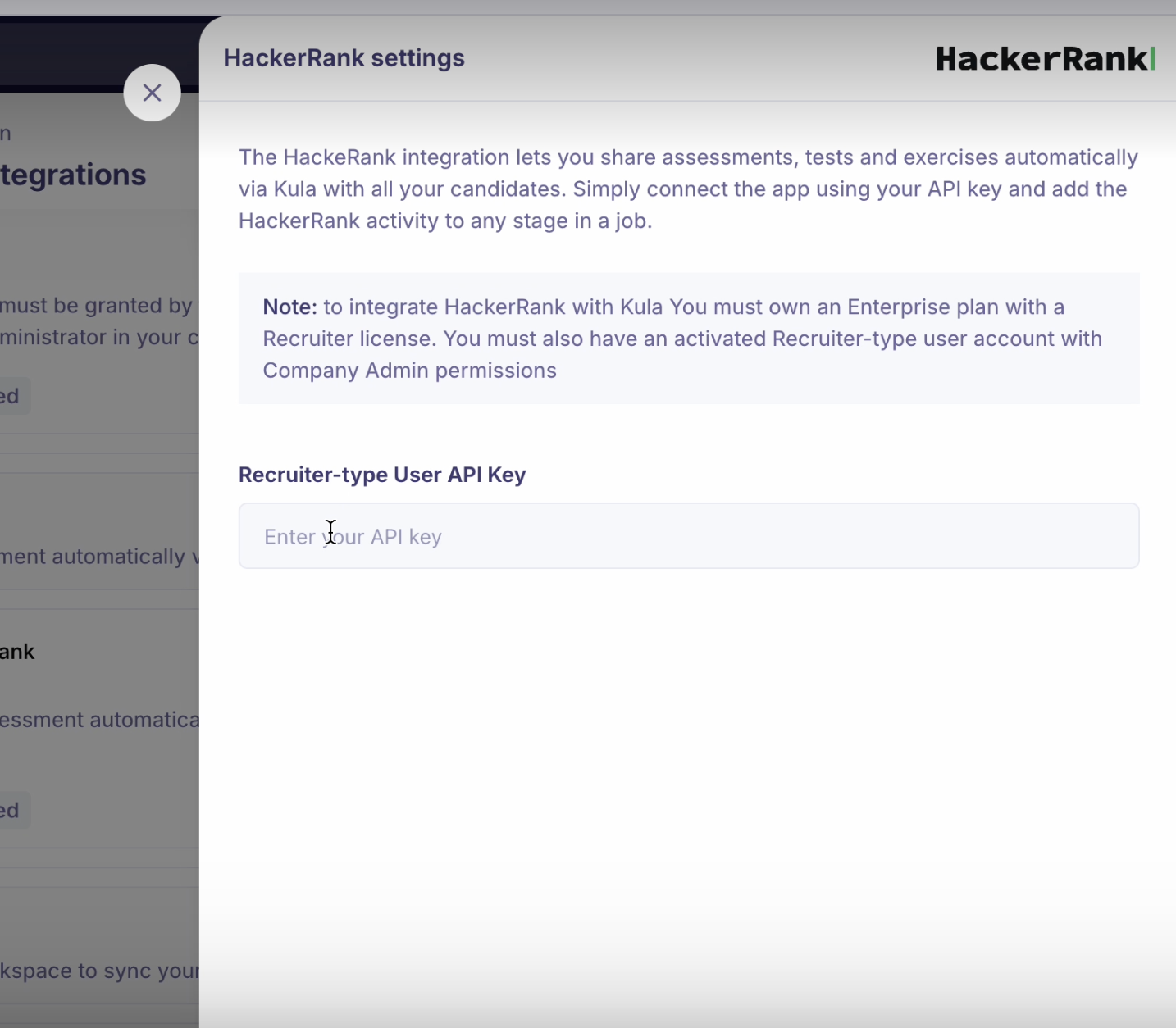The width and height of the screenshot is (1176, 1028).
Task: Click the Company Admin permissions text
Action: pyautogui.click(x=409, y=371)
